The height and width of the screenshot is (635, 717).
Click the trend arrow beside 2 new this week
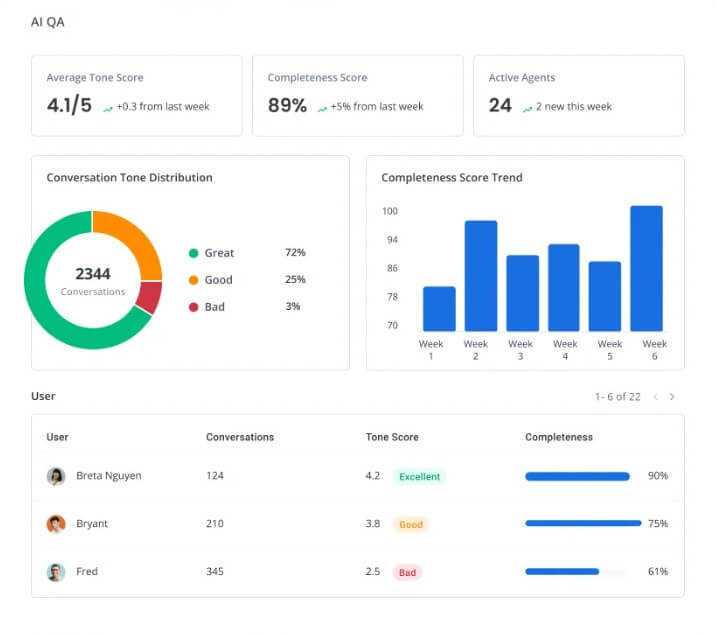527,108
